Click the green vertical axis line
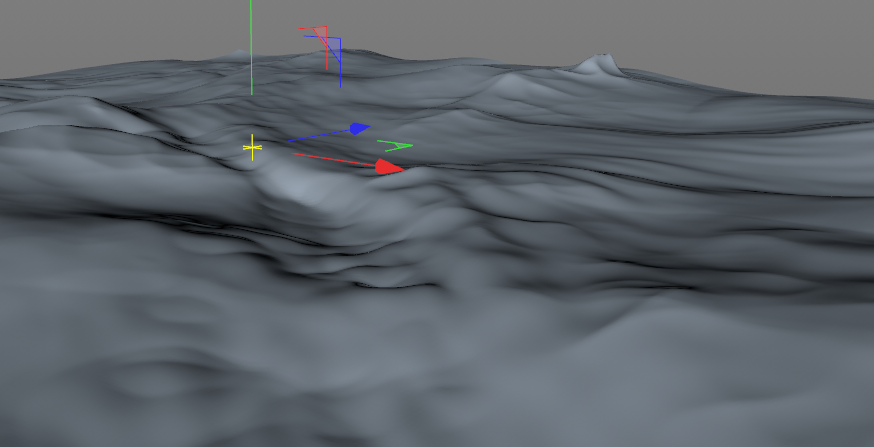 pos(251,47)
